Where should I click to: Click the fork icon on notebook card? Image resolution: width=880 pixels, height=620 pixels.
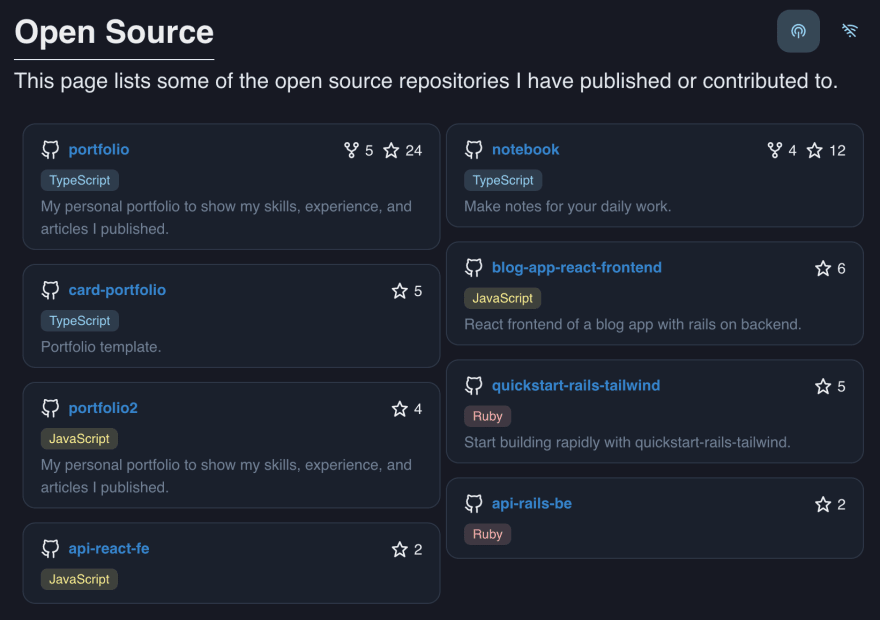pyautogui.click(x=774, y=150)
